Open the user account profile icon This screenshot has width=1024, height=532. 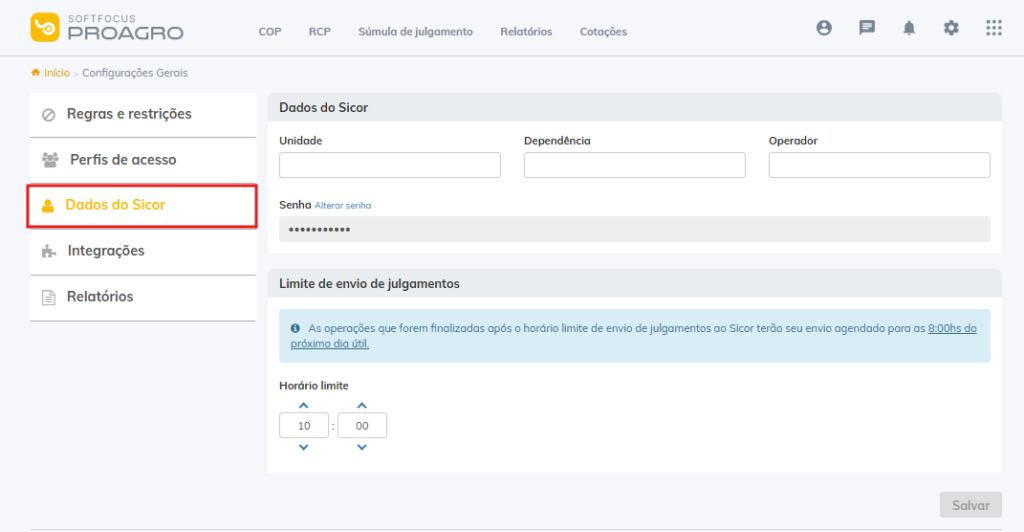click(x=824, y=28)
